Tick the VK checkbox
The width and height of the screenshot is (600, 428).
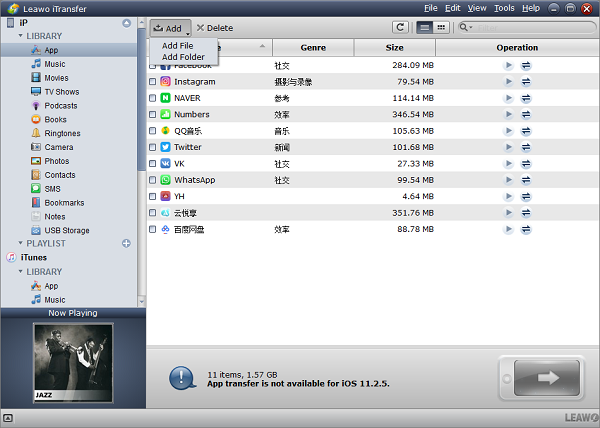pos(152,164)
